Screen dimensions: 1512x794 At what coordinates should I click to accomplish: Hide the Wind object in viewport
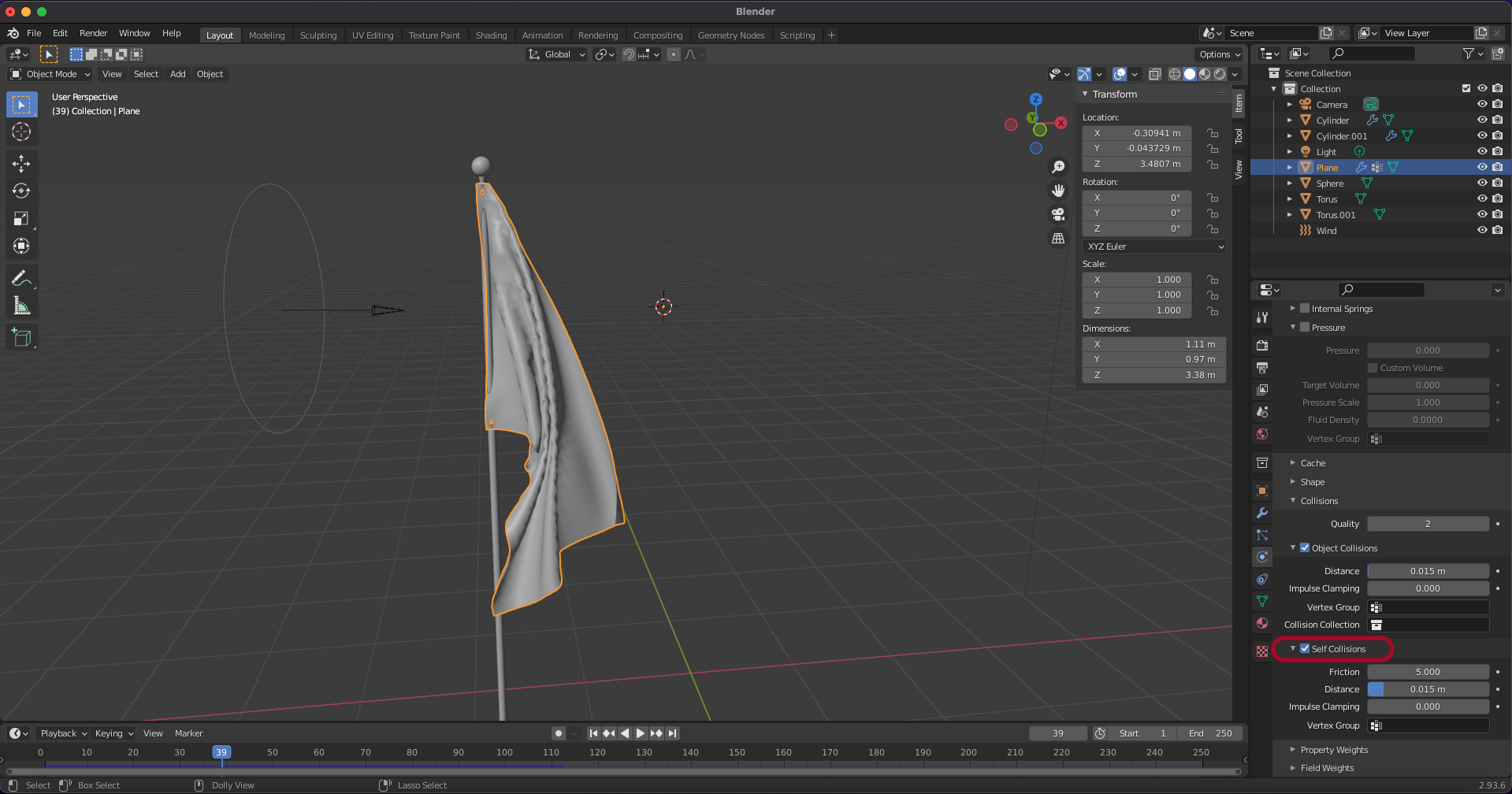pyautogui.click(x=1482, y=230)
